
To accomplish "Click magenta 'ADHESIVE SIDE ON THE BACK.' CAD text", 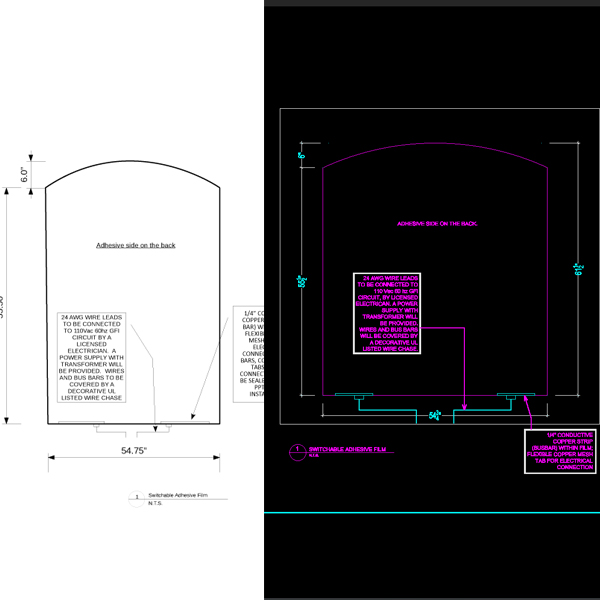I will pyautogui.click(x=437, y=224).
